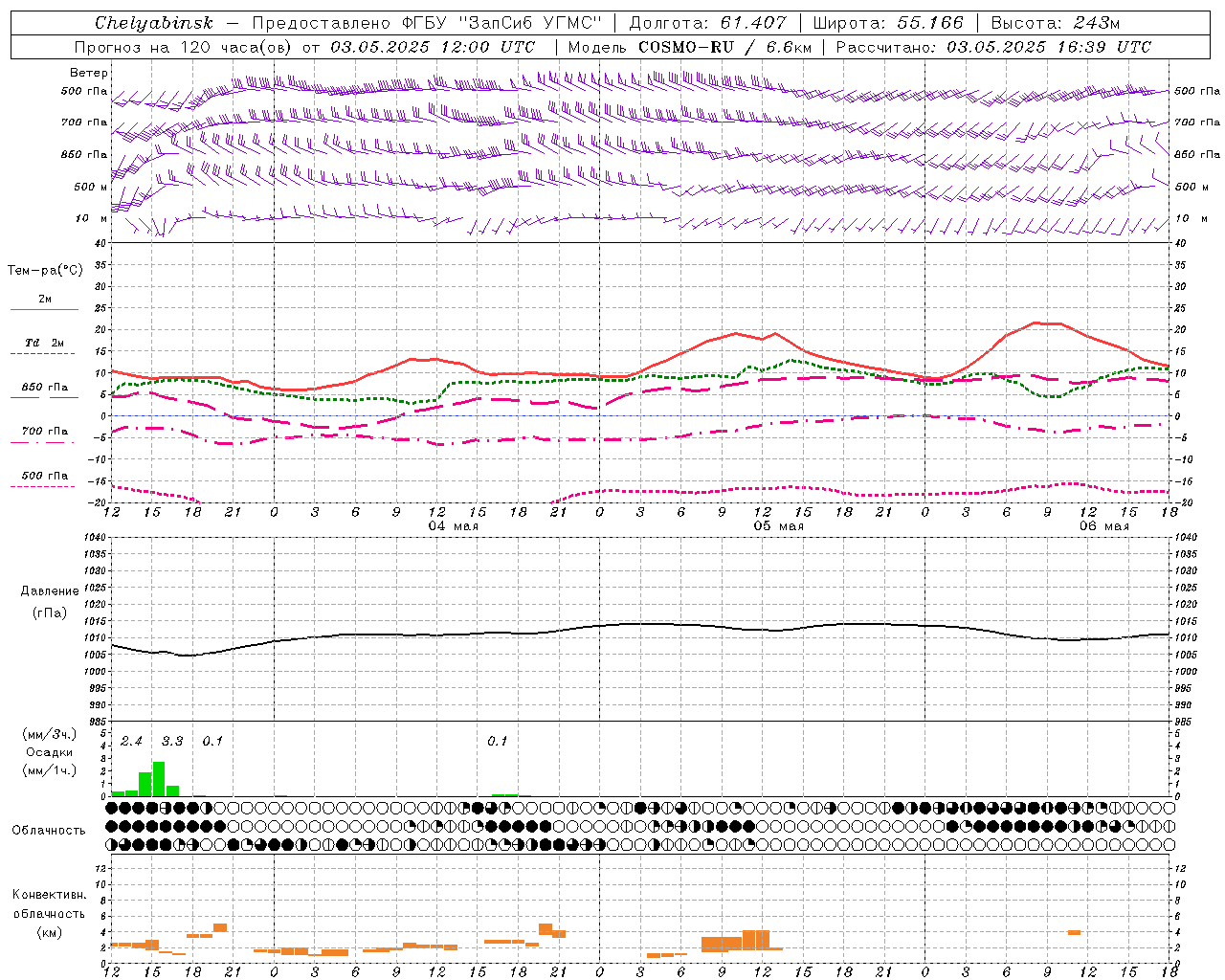The image size is (1225, 980).
Task: Click the elevation value "Высота: 243м"
Action: [x=1055, y=23]
